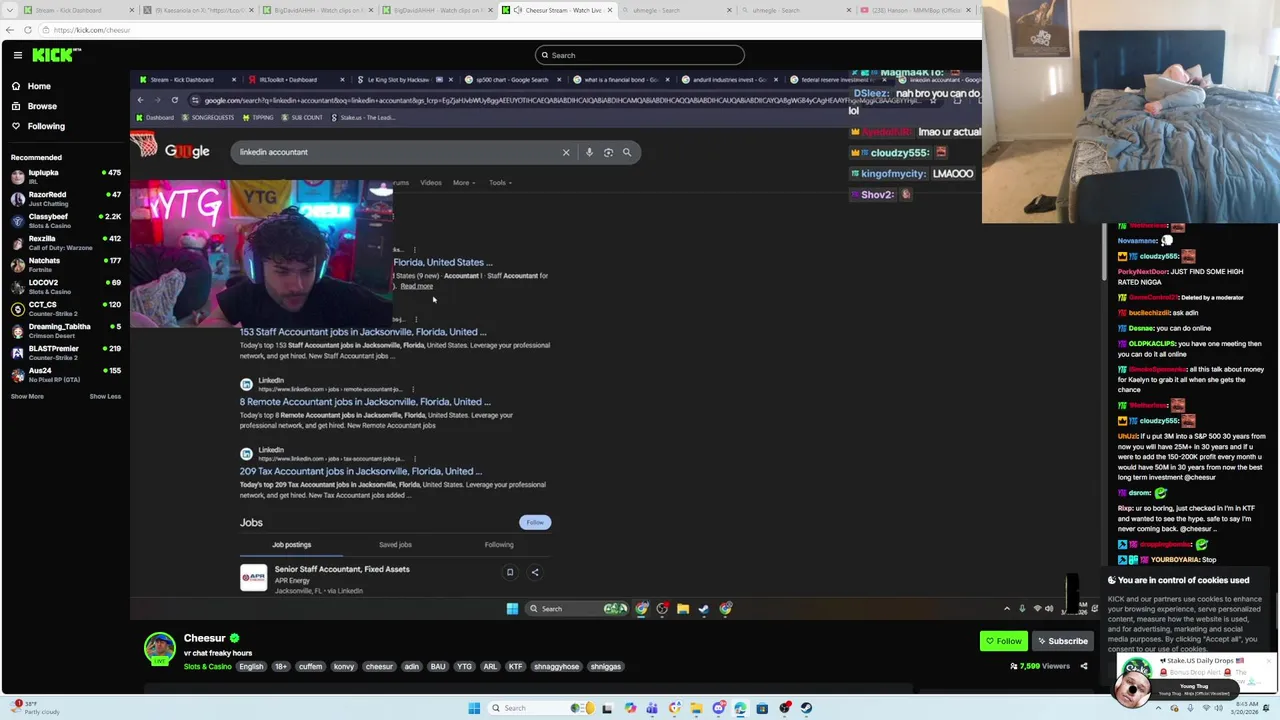Bookmark the Senior Staff Accountant job
The width and height of the screenshot is (1280, 720).
pyautogui.click(x=510, y=573)
